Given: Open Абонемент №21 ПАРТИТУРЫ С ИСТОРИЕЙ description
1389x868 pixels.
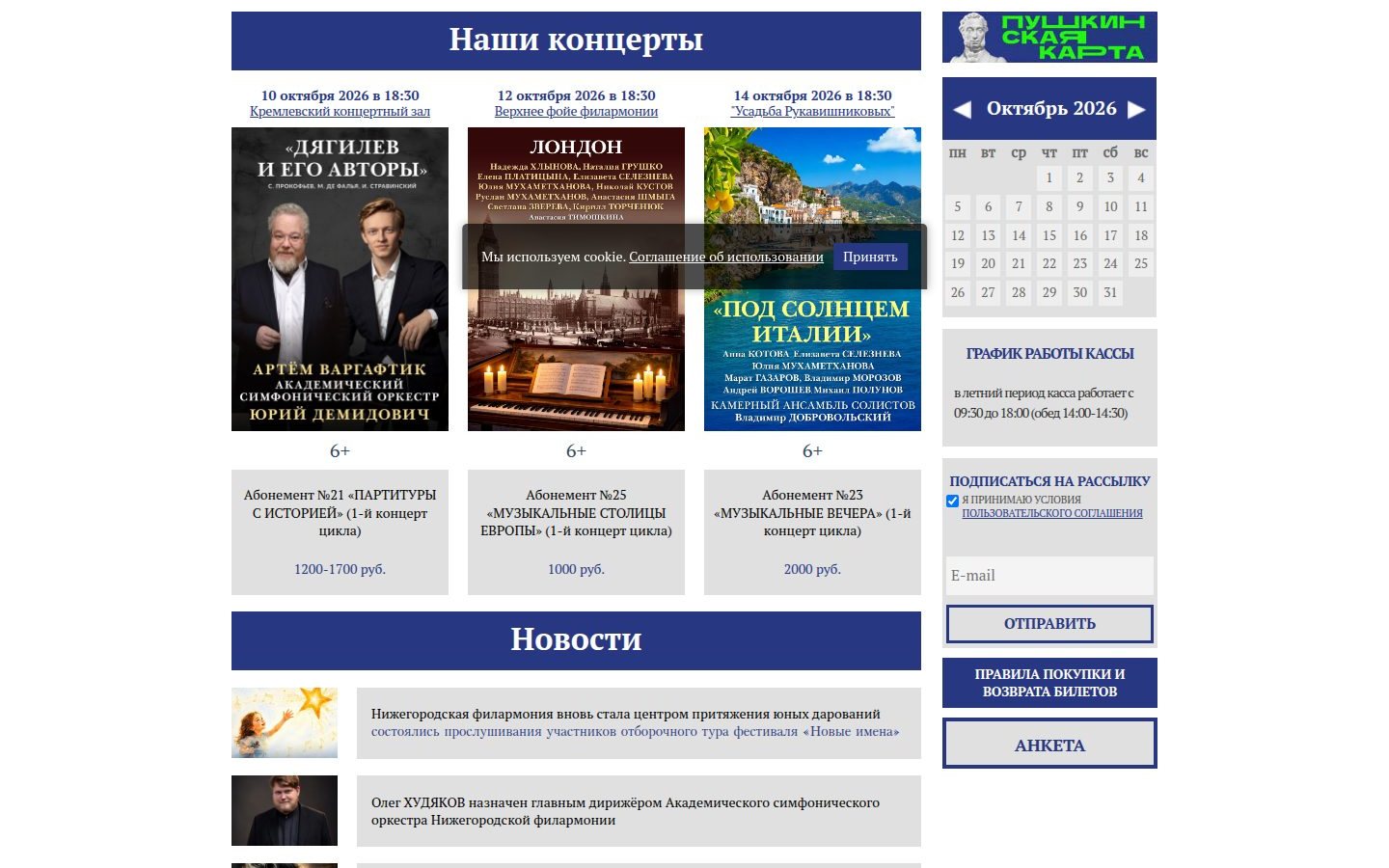Looking at the screenshot, I should pos(340,513).
